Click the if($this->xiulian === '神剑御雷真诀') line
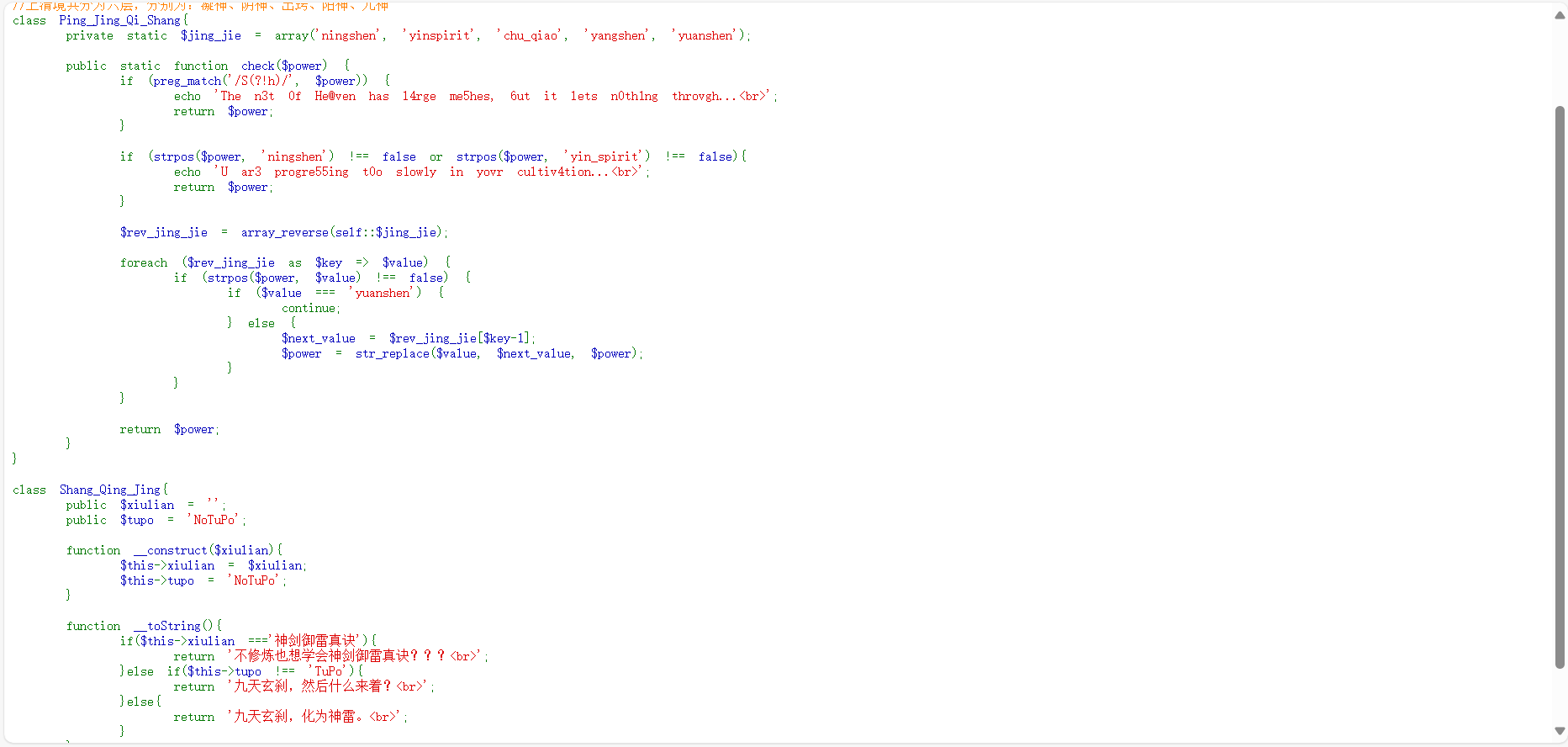The width and height of the screenshot is (1568, 747). click(x=249, y=641)
